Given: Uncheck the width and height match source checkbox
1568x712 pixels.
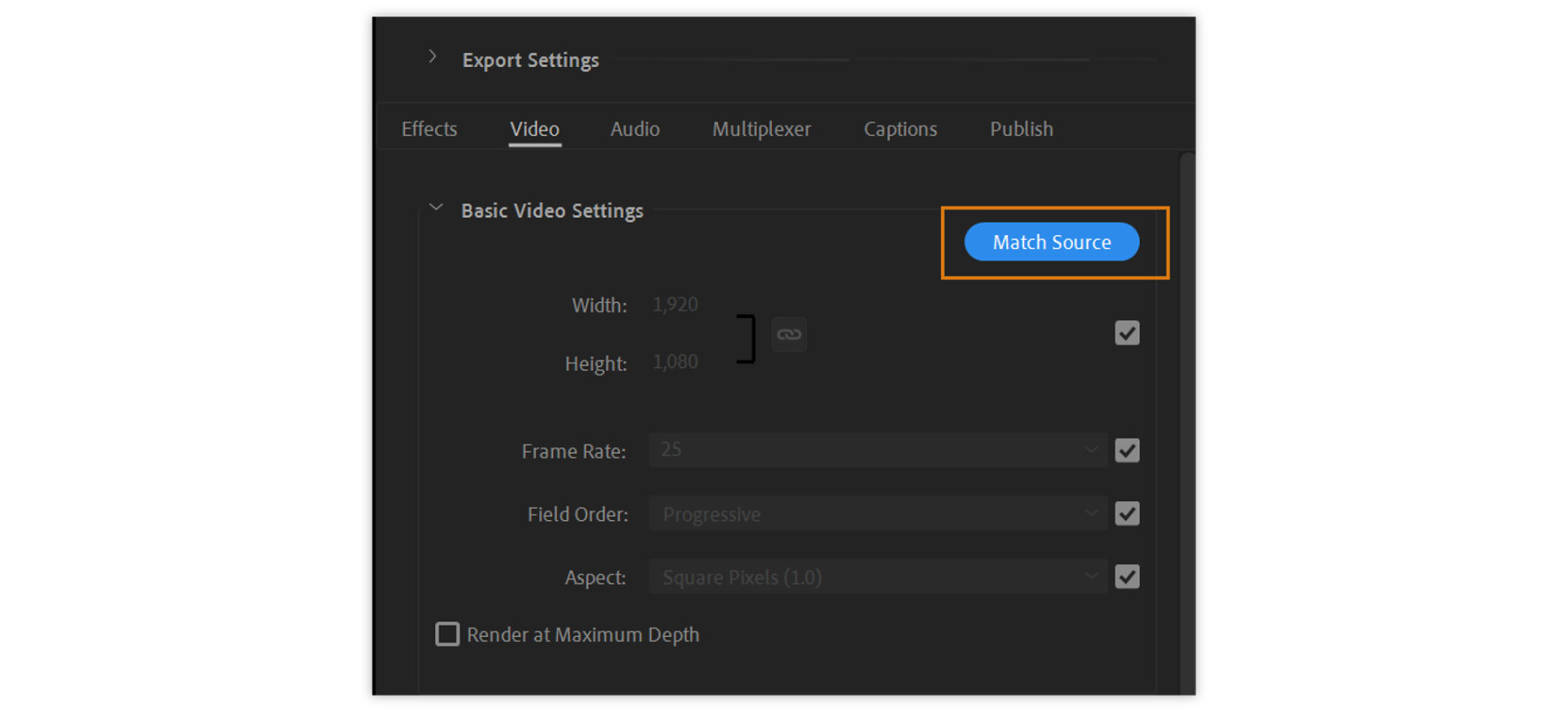Looking at the screenshot, I should [x=1127, y=333].
